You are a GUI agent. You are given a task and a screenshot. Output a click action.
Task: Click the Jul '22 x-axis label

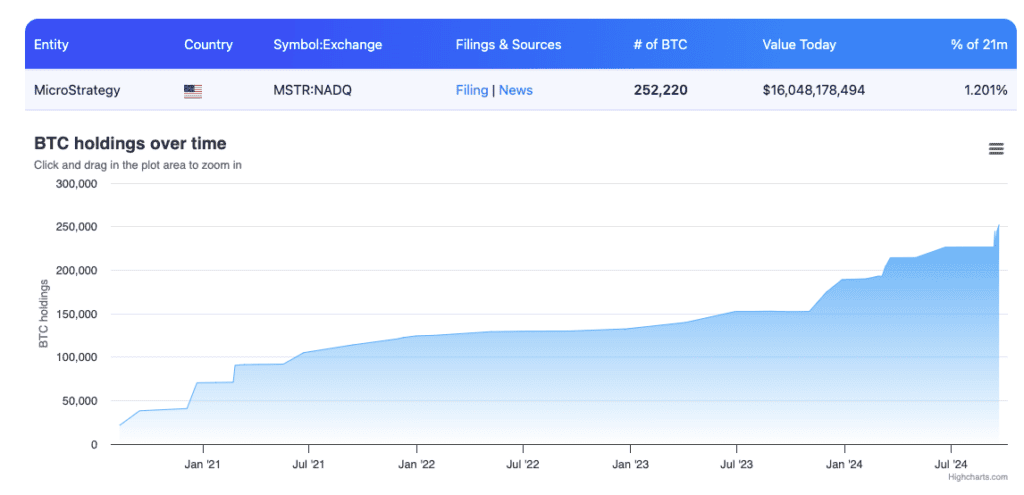522,465
